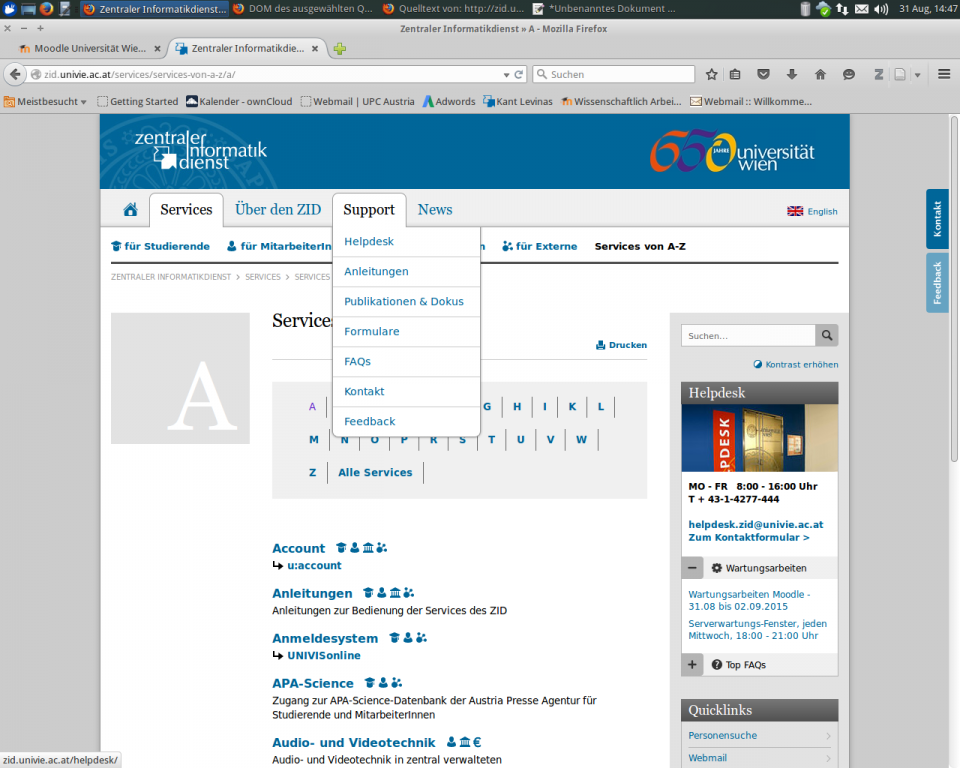960x768 pixels.
Task: Collapse the Wartungsarbeiten section with the minus
Action: (x=693, y=568)
